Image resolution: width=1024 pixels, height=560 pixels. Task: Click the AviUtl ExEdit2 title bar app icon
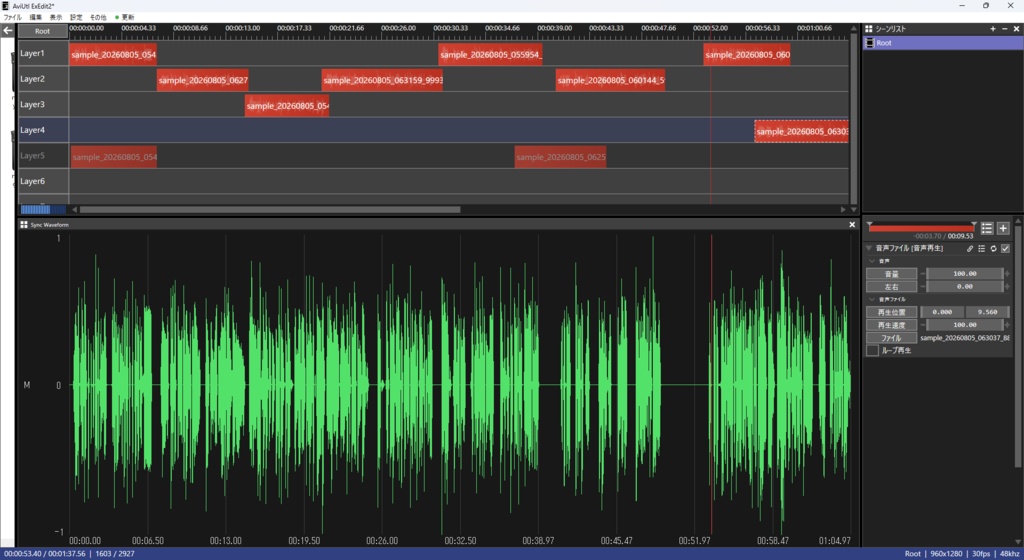5,5
